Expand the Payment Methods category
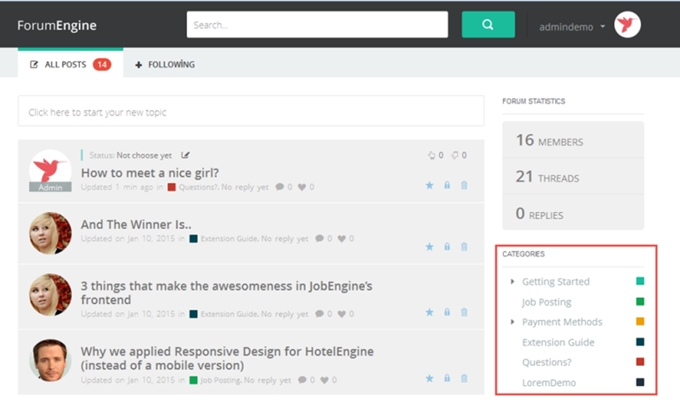680x402 pixels. click(513, 322)
